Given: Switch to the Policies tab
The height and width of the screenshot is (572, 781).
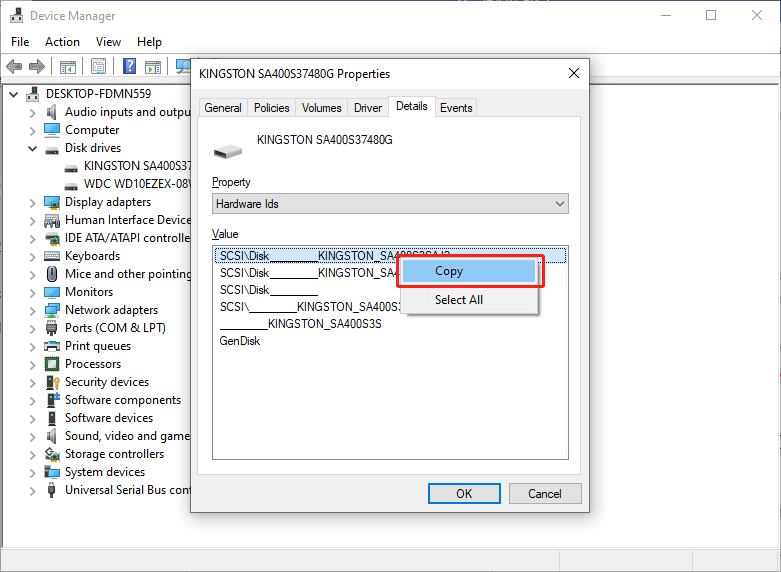Looking at the screenshot, I should (271, 108).
